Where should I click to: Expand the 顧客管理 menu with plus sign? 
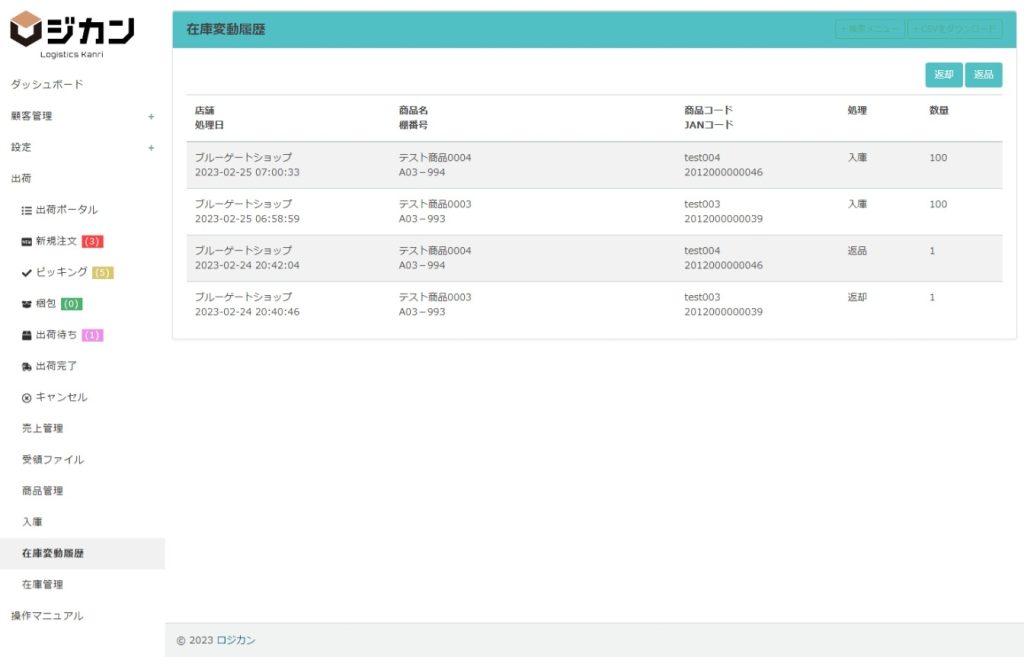(x=151, y=116)
